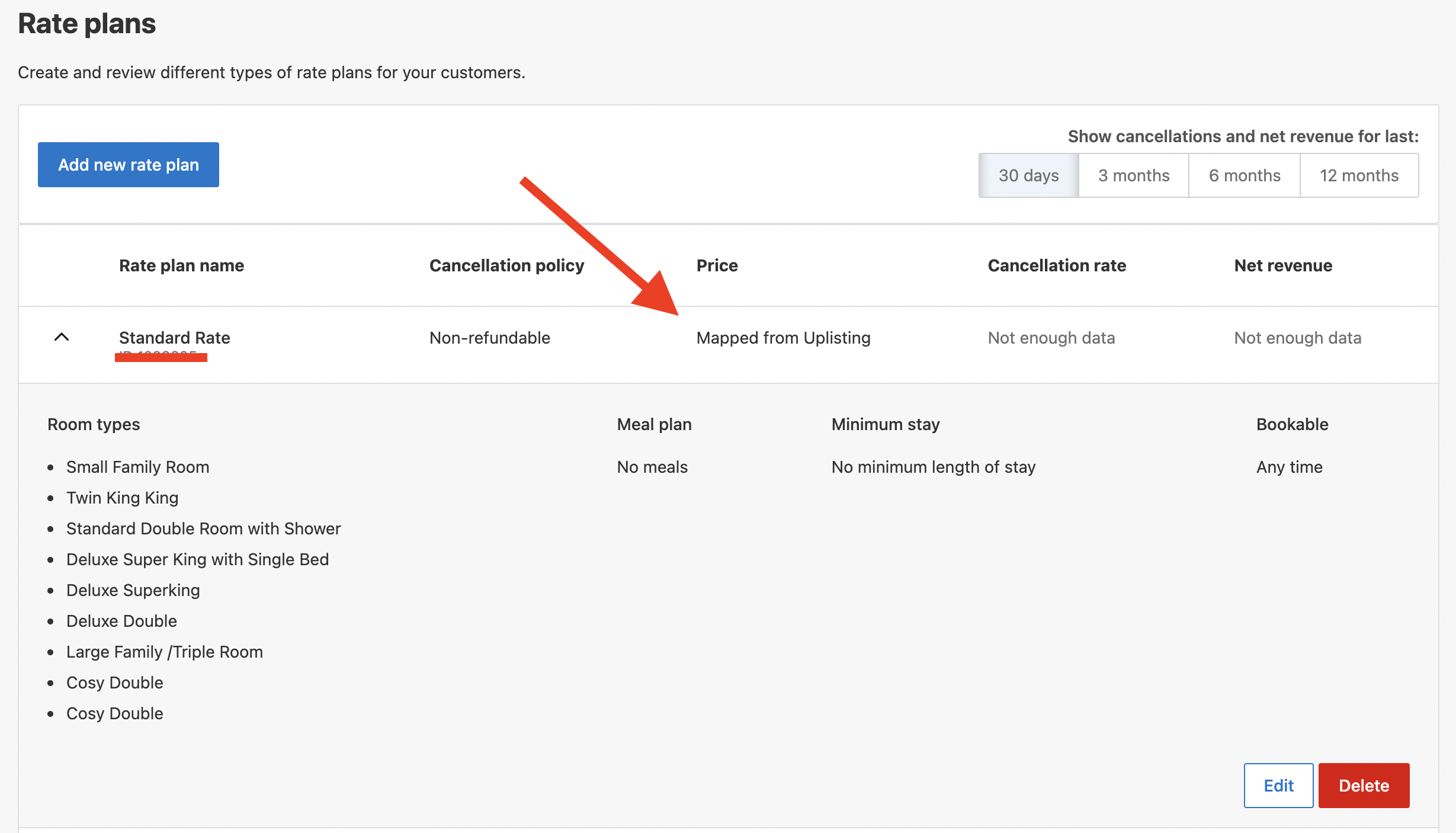
Task: Edit the Standard Rate plan
Action: tap(1278, 786)
